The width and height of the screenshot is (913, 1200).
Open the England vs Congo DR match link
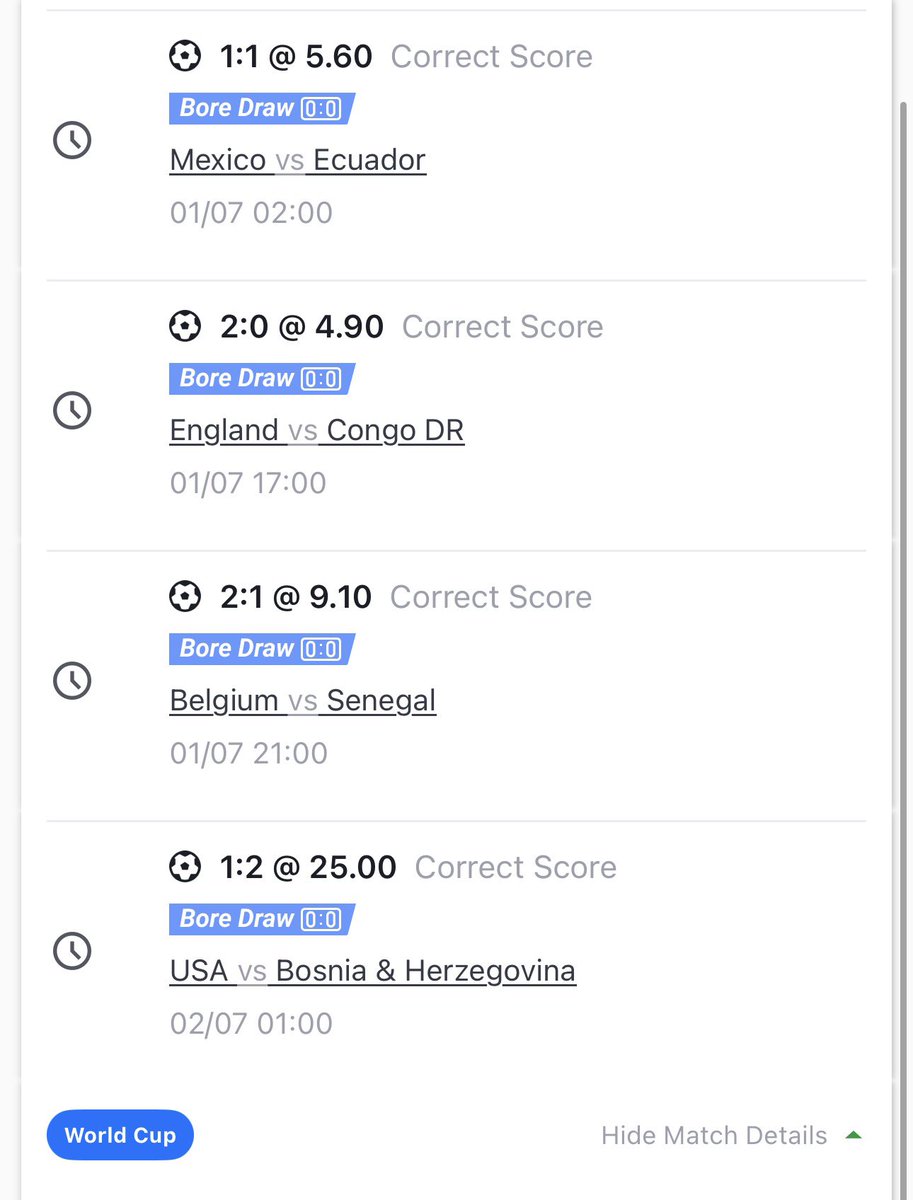(317, 430)
